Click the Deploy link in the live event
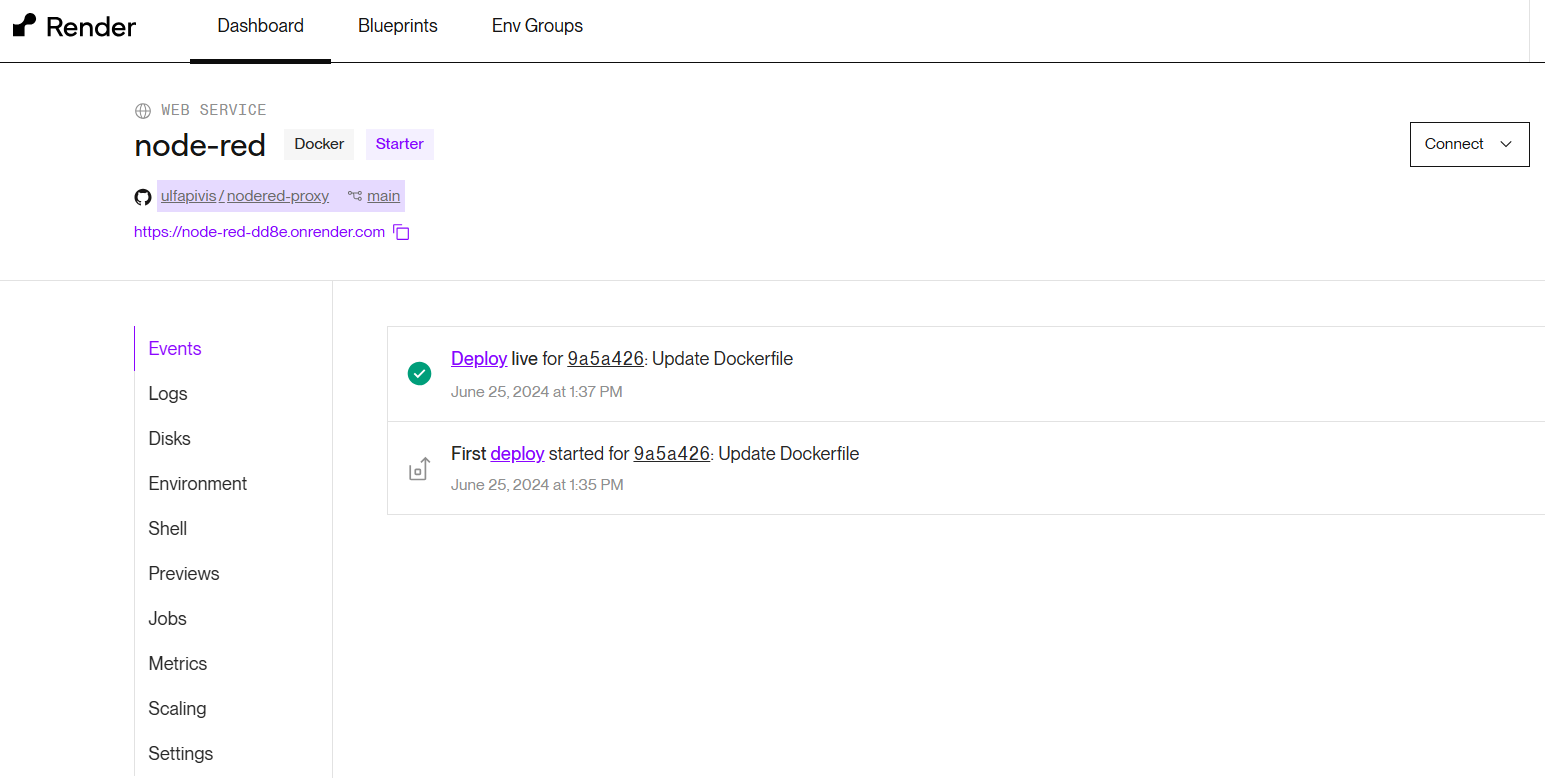The width and height of the screenshot is (1545, 778). 479,358
